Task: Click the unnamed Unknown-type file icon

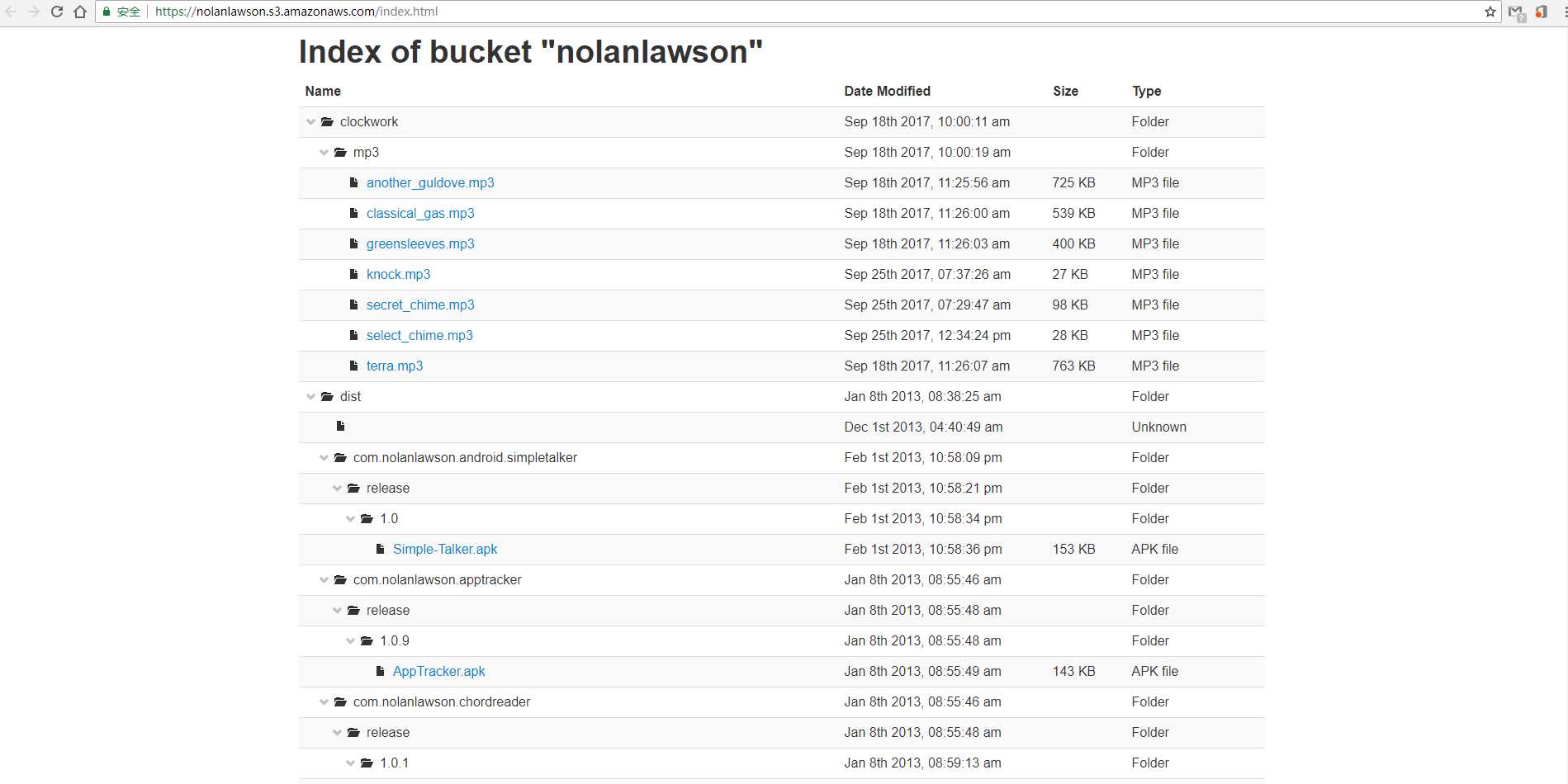Action: click(x=340, y=426)
